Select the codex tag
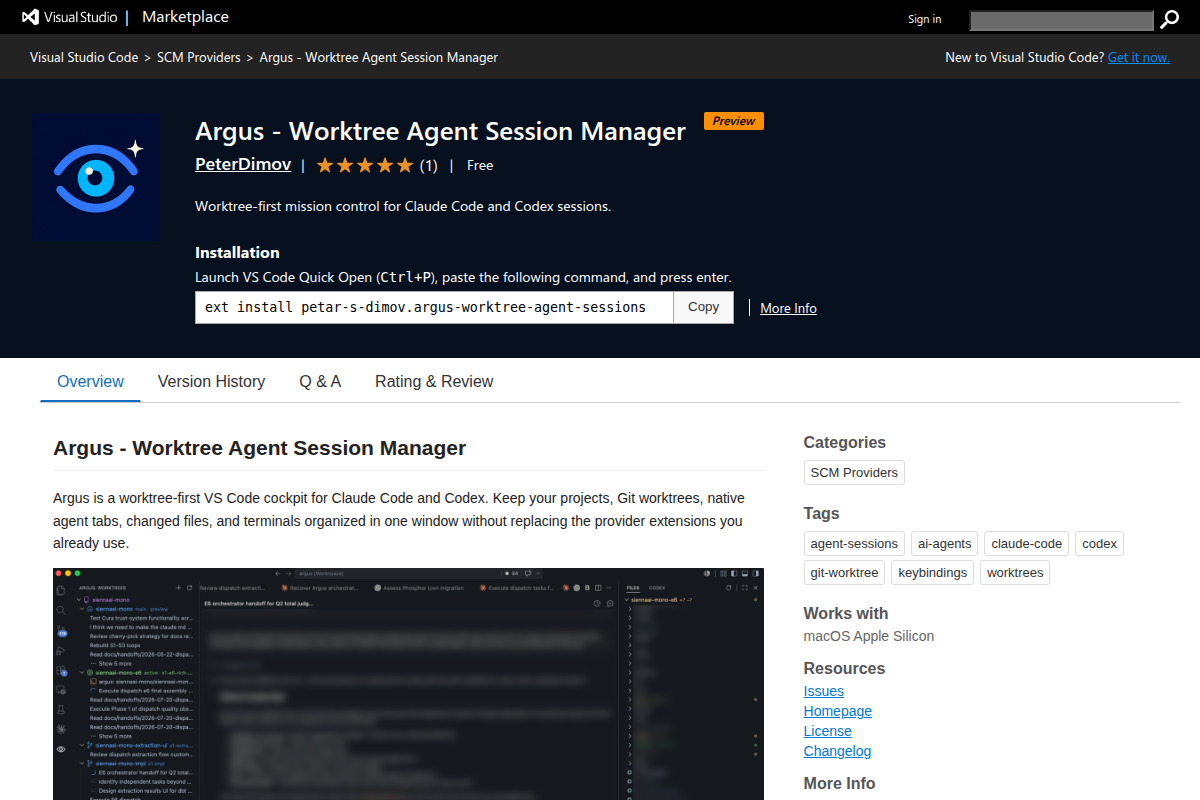The image size is (1200, 800). [1099, 543]
